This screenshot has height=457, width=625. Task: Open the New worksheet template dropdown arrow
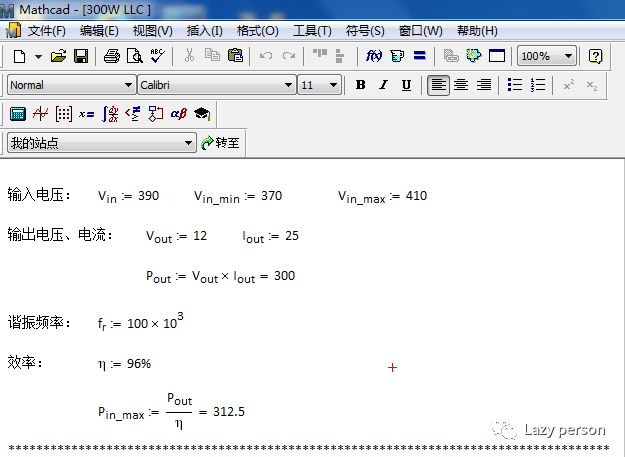pos(38,56)
